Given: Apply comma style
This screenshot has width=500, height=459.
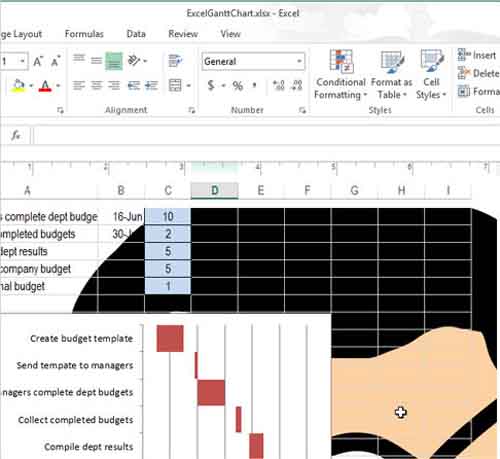Looking at the screenshot, I should (x=255, y=86).
